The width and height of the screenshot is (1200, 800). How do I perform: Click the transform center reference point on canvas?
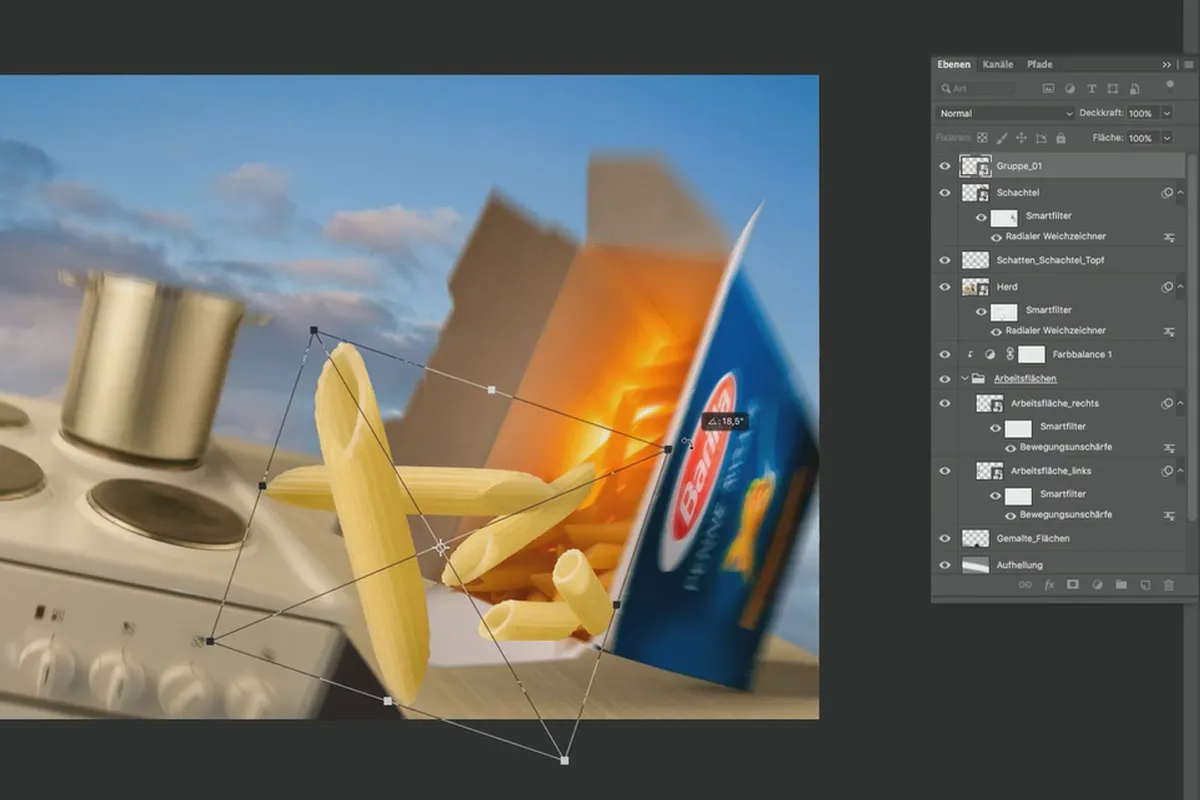pos(440,548)
